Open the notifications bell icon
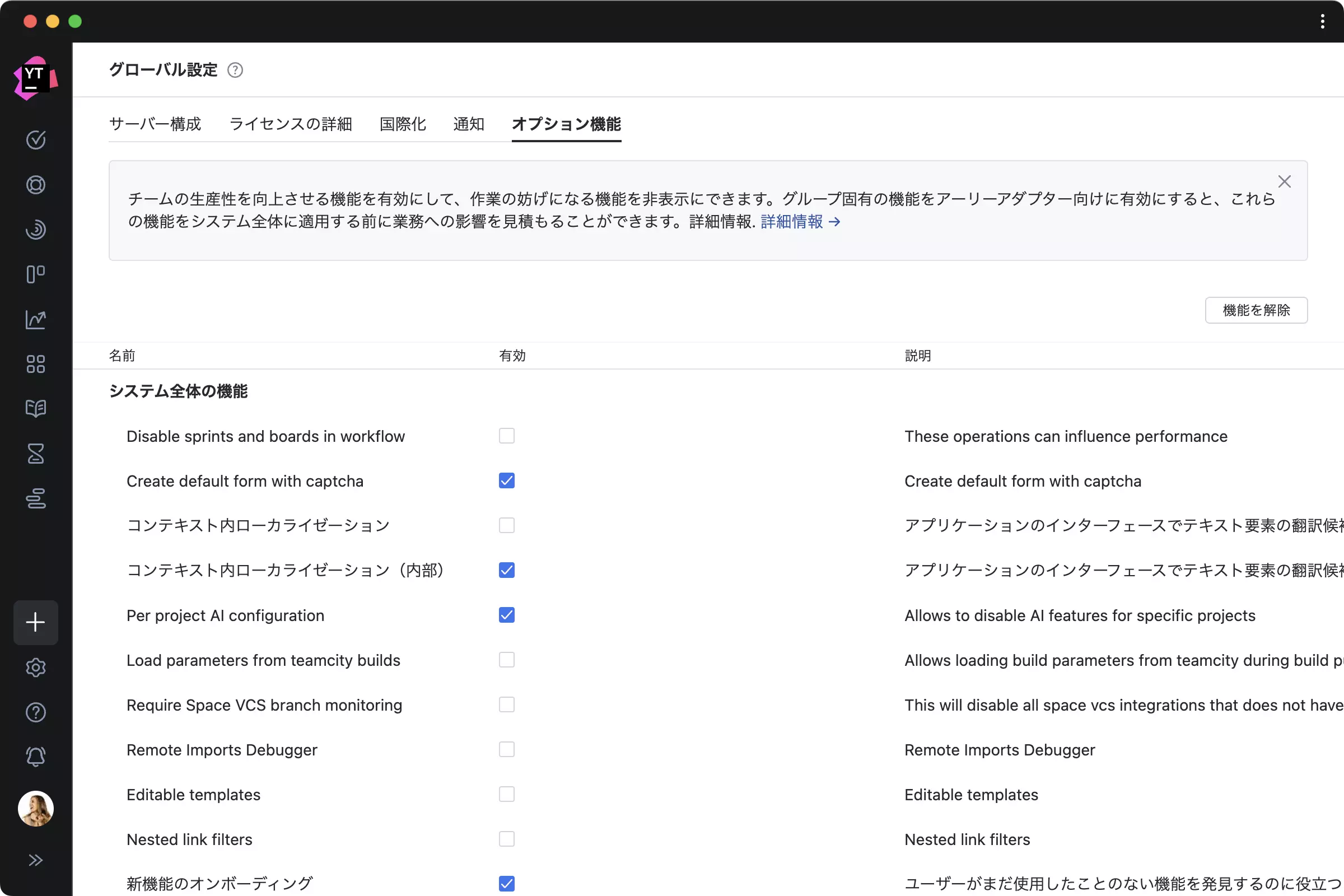 pyautogui.click(x=35, y=757)
